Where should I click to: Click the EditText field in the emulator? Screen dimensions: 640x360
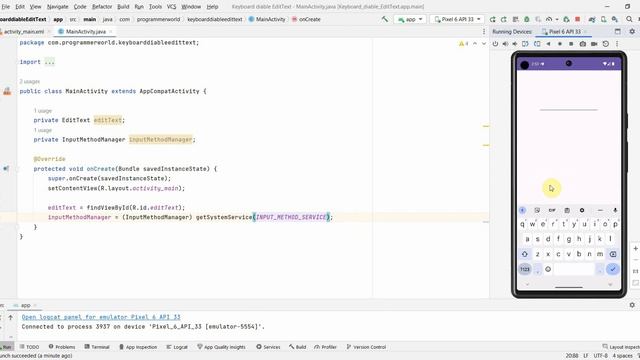tap(569, 105)
